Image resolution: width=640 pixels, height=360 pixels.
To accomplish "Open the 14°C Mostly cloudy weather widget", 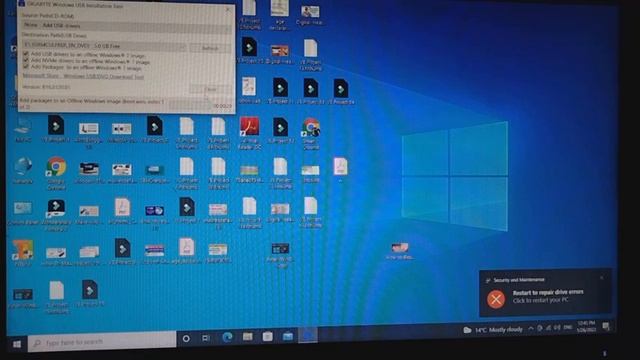I will point(493,329).
